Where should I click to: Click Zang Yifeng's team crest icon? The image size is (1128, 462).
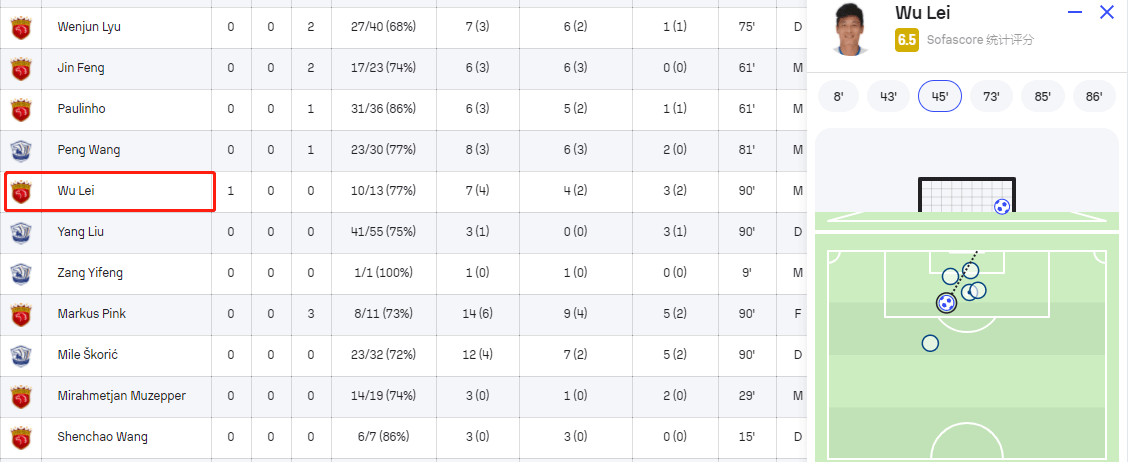tap(21, 273)
